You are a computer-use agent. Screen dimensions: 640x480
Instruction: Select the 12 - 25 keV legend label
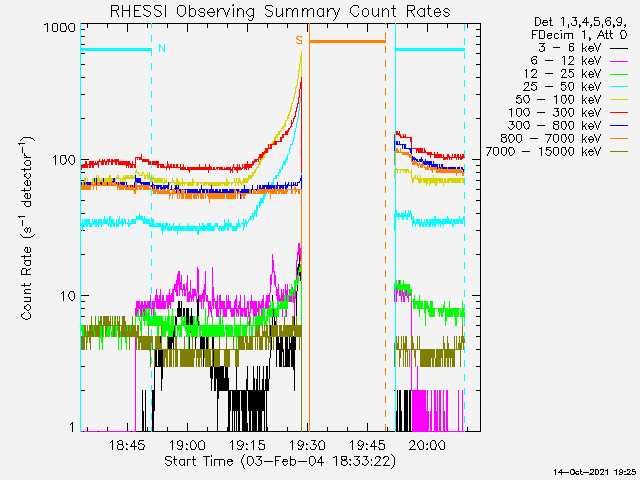point(562,74)
